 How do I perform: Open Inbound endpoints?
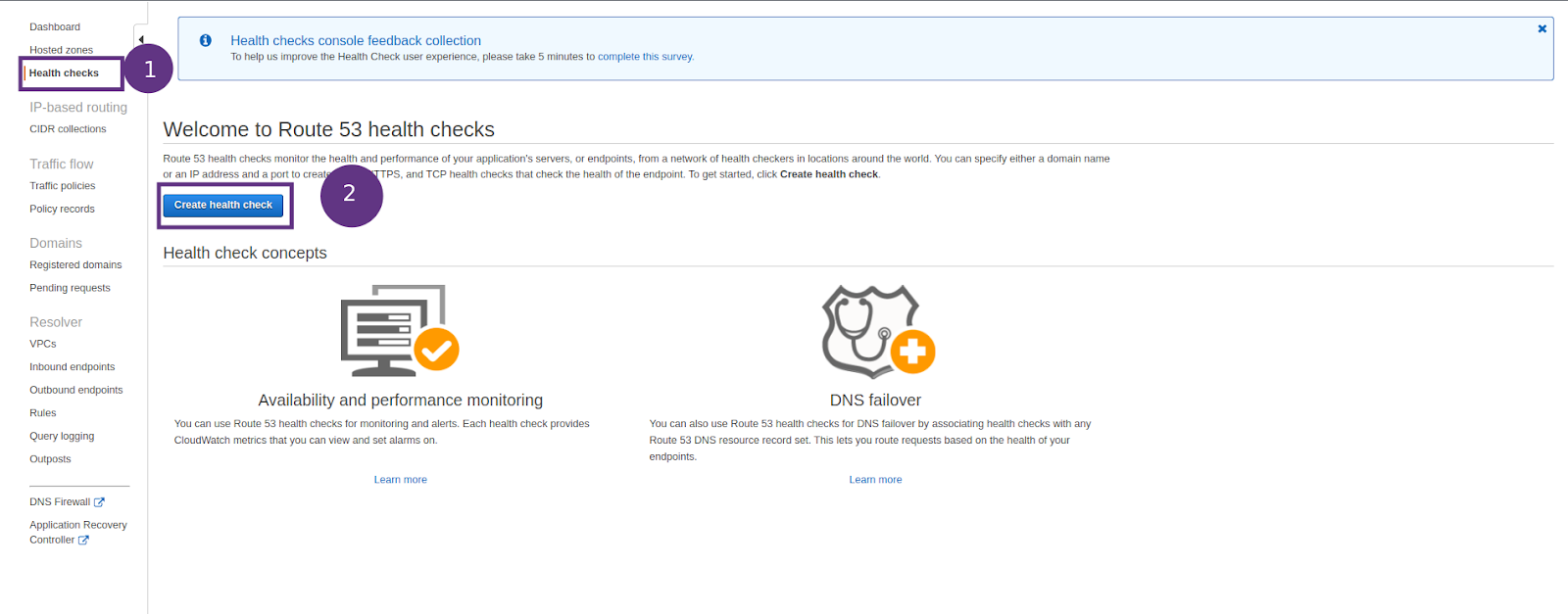tap(72, 367)
